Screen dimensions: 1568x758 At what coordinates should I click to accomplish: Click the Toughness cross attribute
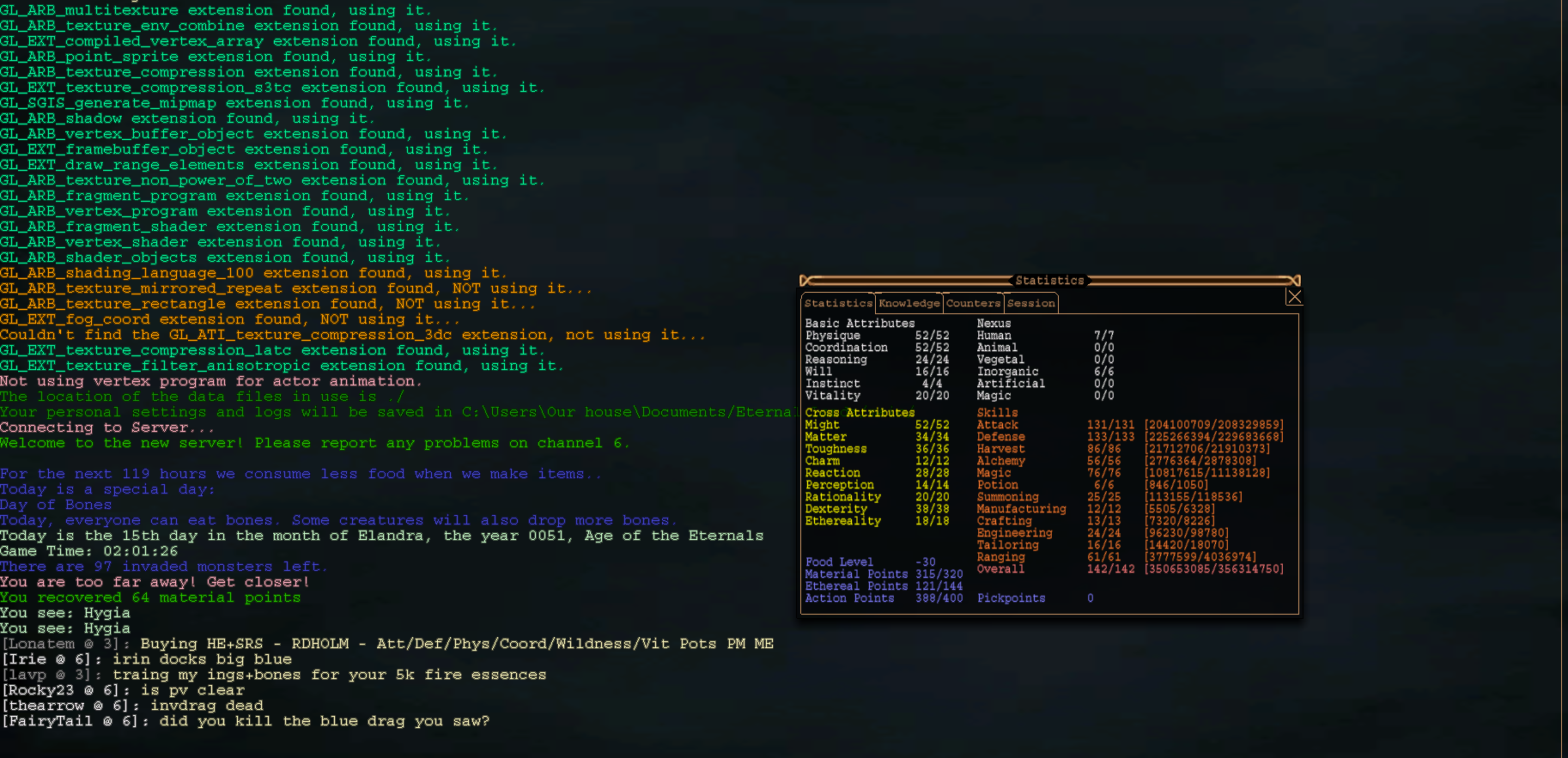click(836, 449)
